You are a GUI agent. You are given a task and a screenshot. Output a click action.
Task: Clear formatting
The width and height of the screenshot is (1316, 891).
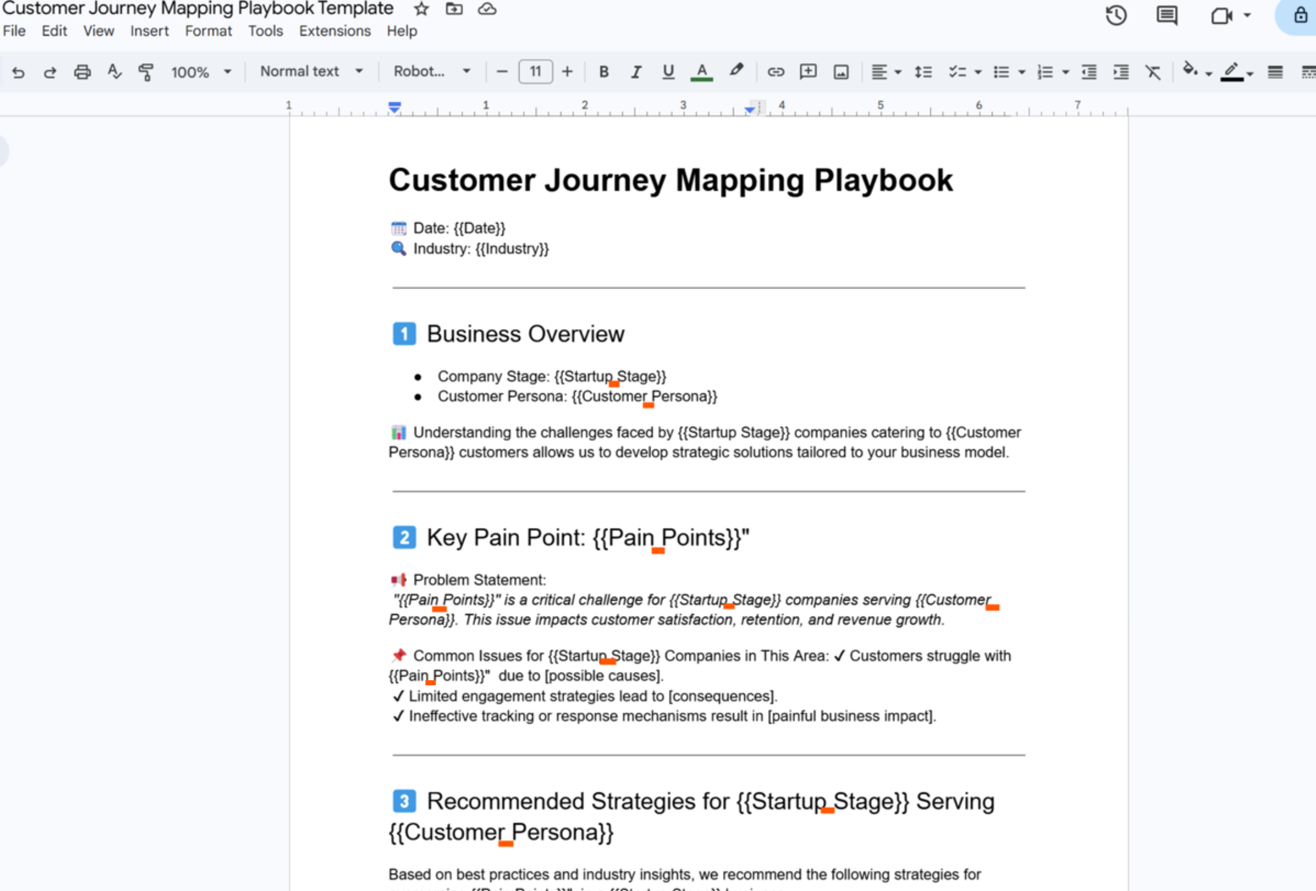coord(1153,72)
